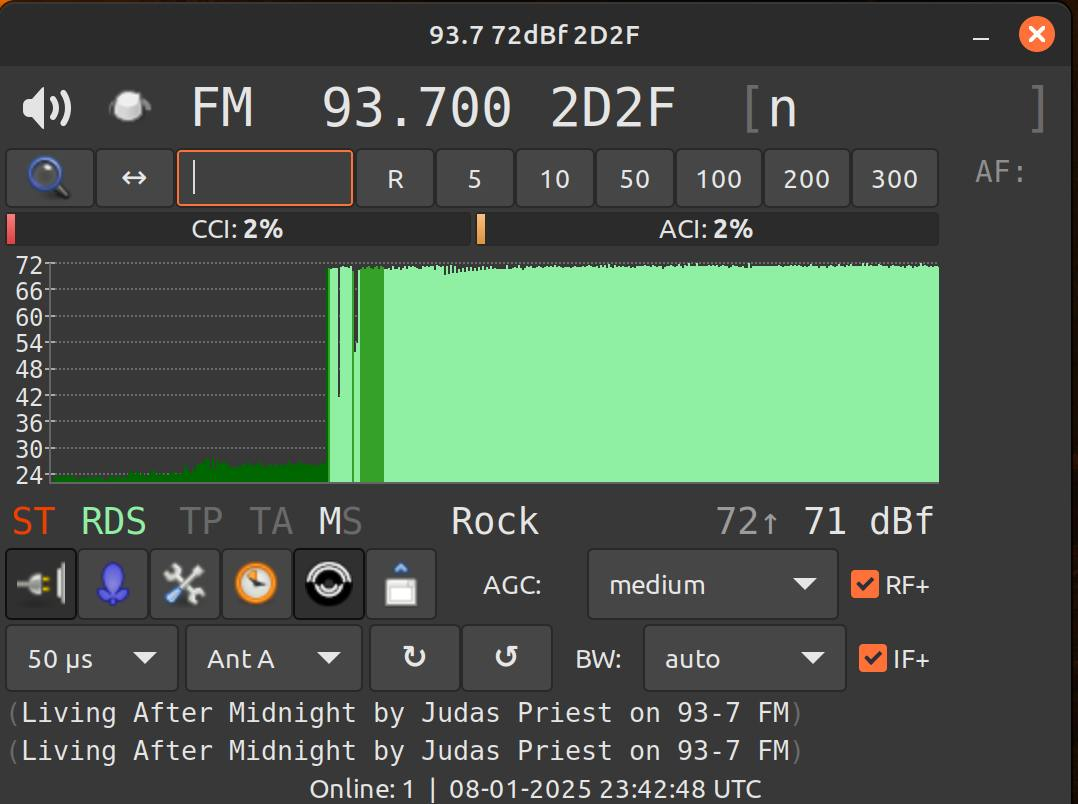Toggle the ST stereo indicator
Viewport: 1078px width, 804px height.
click(x=33, y=521)
